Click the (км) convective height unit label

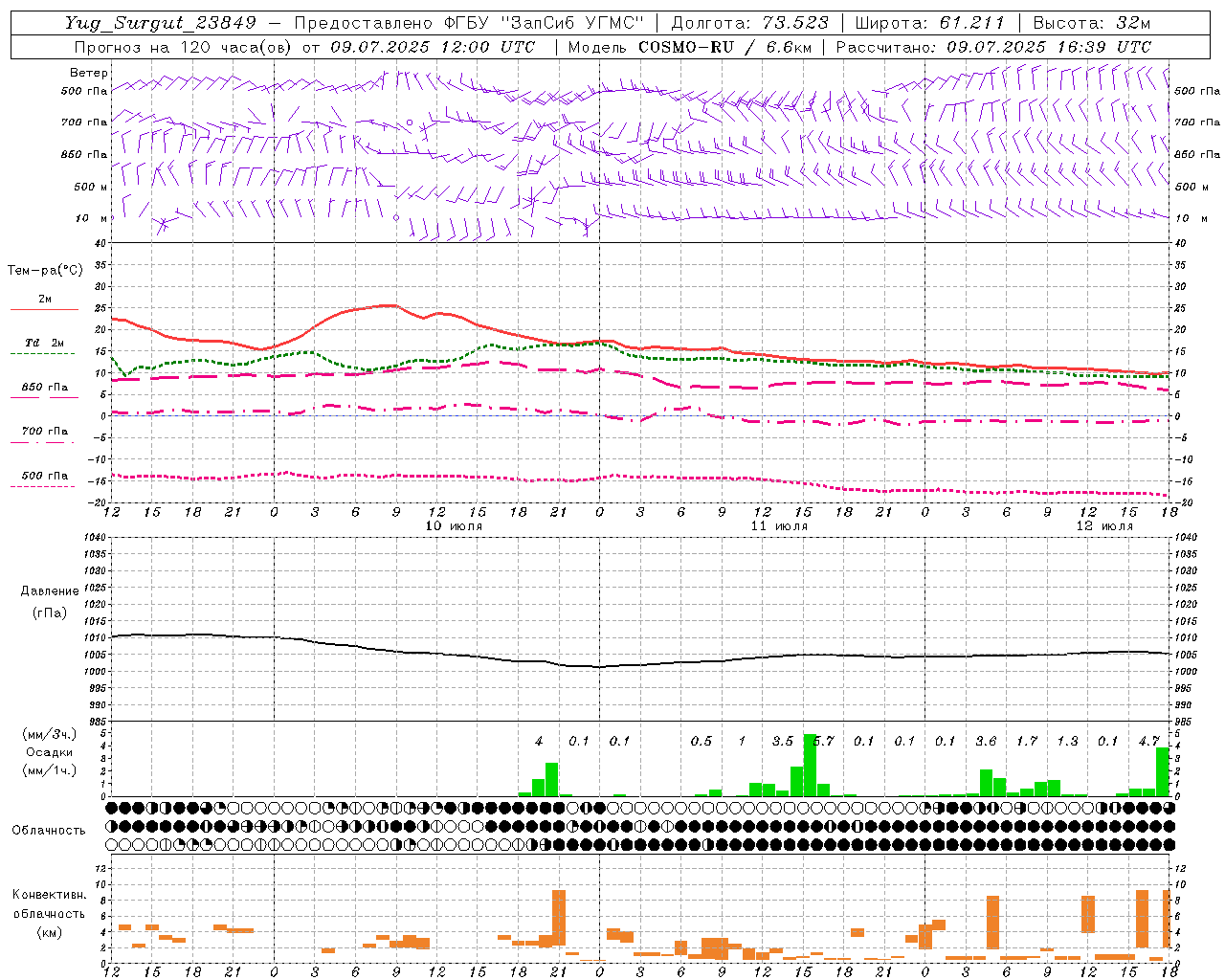pos(49,932)
